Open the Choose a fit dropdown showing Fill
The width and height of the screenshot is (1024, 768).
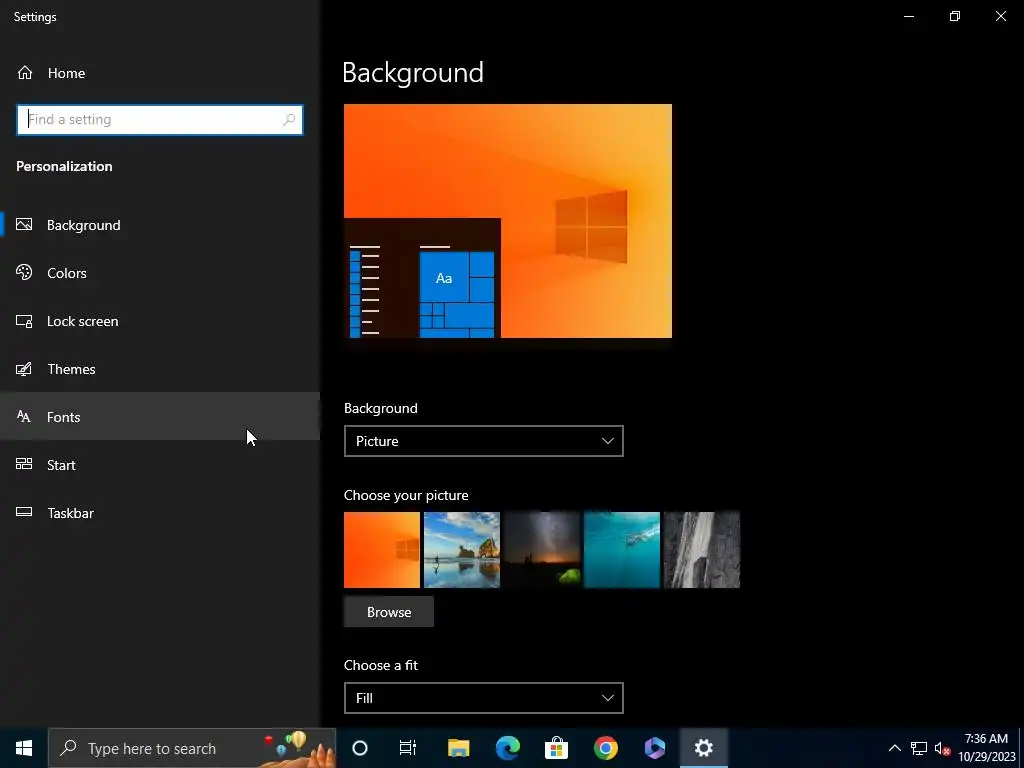pos(483,698)
